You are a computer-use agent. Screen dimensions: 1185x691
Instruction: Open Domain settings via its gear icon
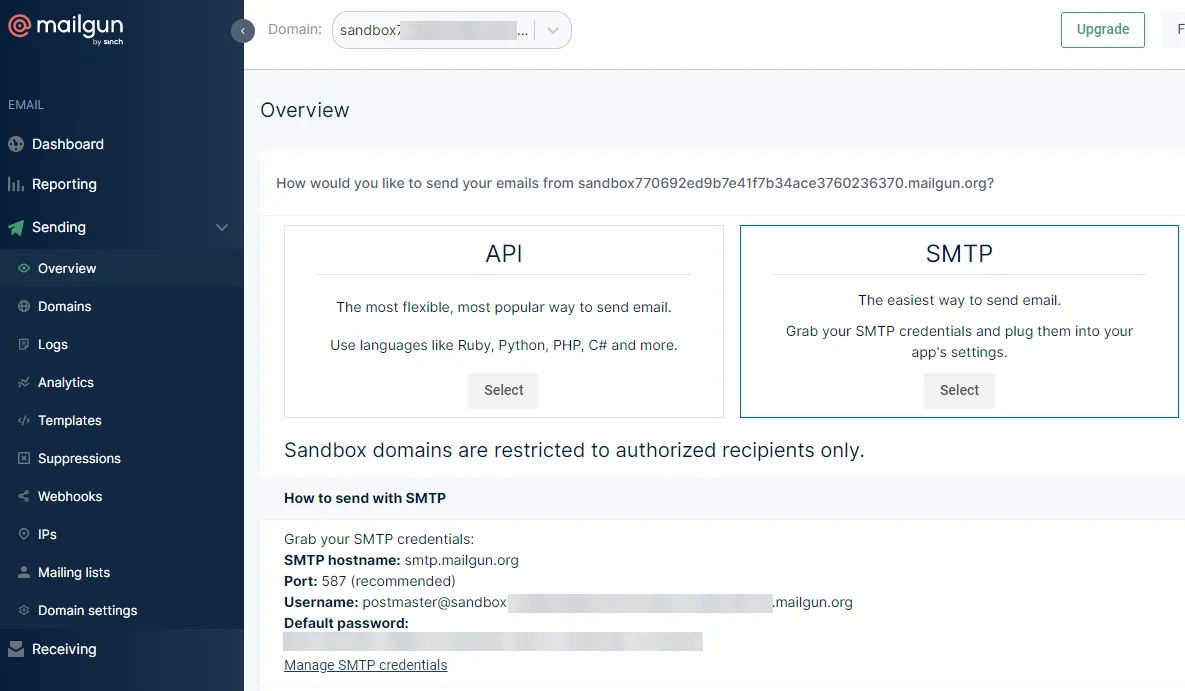(x=22, y=610)
